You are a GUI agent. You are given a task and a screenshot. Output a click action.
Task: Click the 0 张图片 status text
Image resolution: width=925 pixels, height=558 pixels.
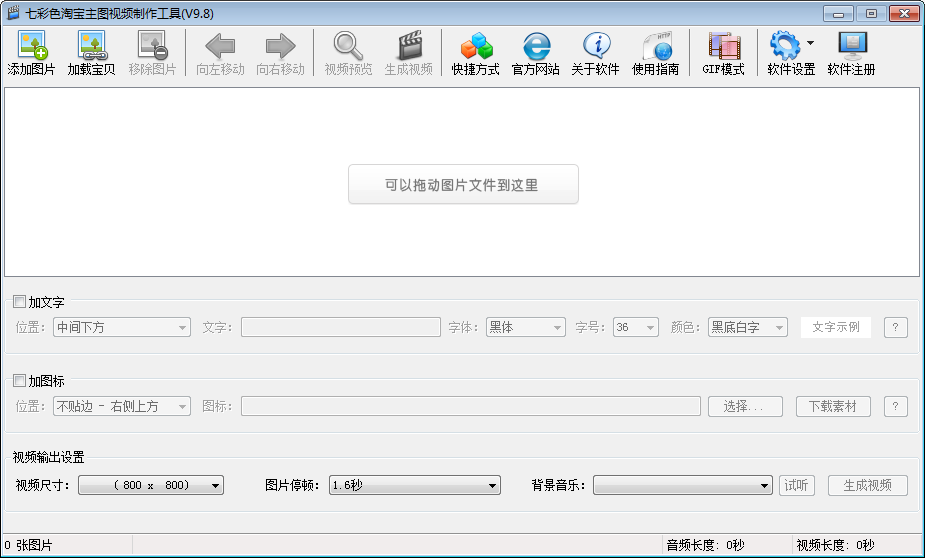pyautogui.click(x=28, y=545)
